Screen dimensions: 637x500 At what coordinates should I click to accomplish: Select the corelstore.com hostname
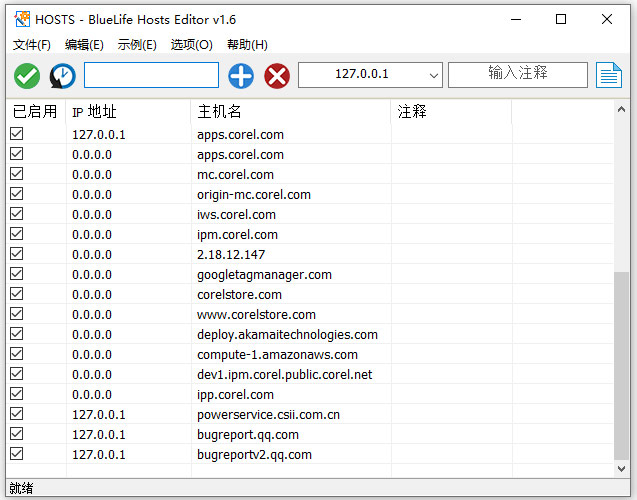(x=239, y=294)
